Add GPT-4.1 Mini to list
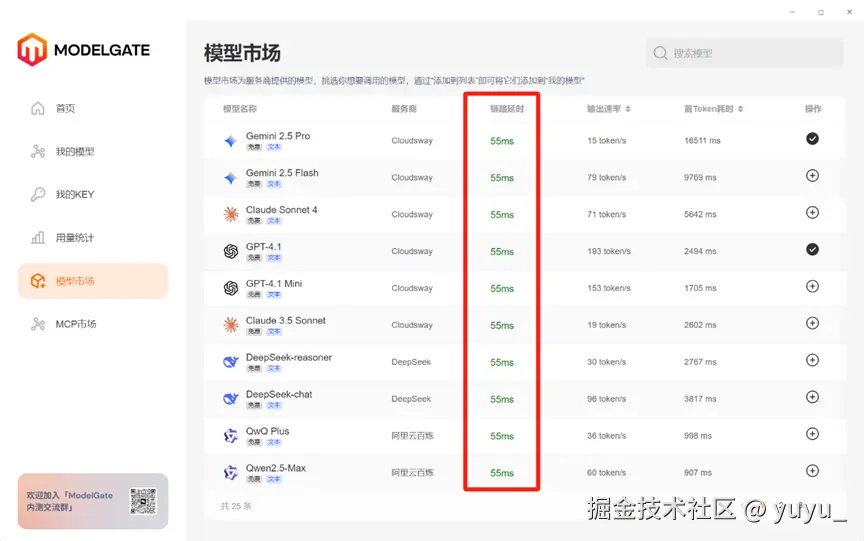The width and height of the screenshot is (864, 541). pos(812,286)
